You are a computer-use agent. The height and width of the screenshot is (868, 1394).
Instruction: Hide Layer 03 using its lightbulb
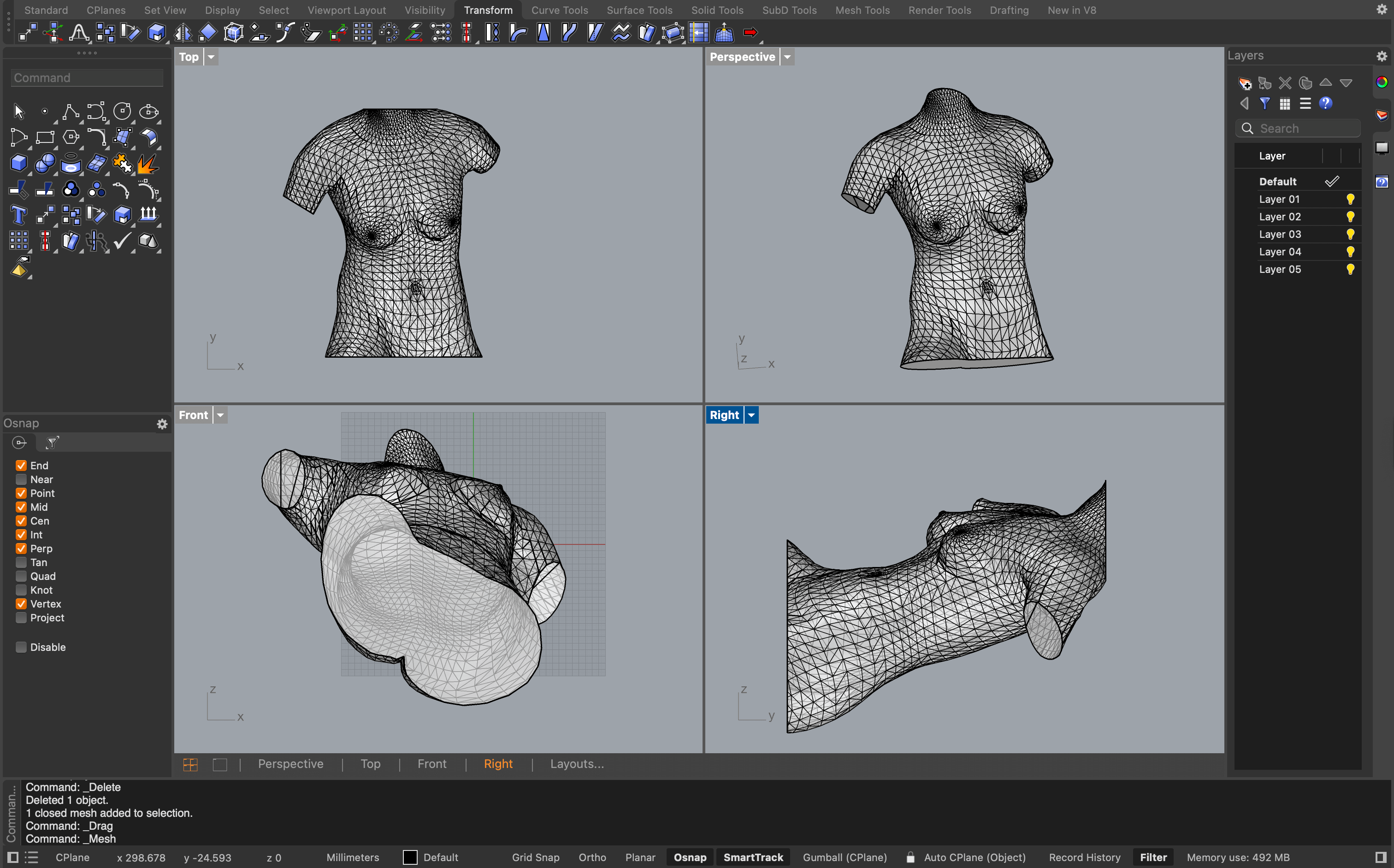(1350, 234)
